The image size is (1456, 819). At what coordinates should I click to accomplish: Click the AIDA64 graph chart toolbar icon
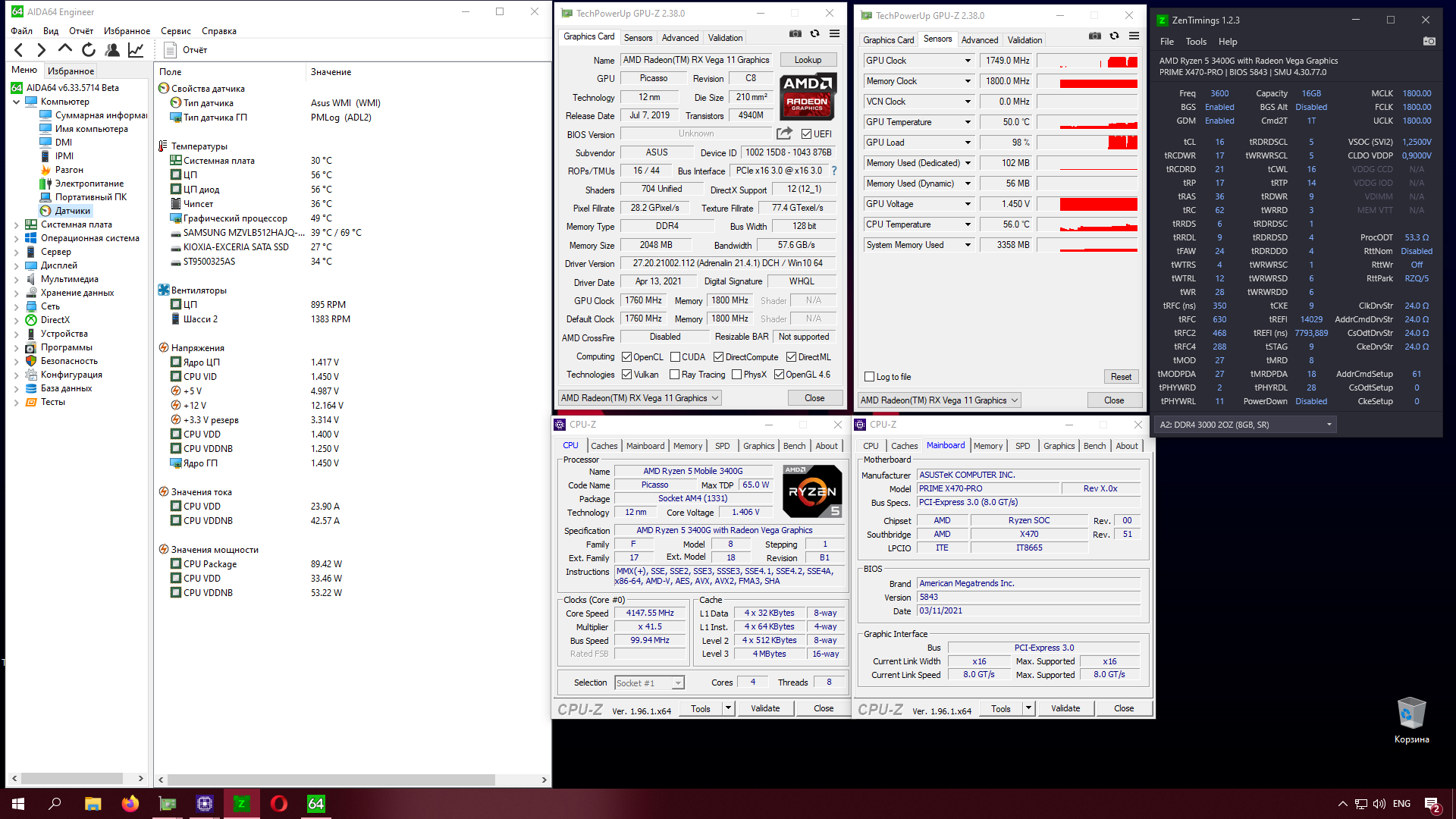click(x=136, y=50)
